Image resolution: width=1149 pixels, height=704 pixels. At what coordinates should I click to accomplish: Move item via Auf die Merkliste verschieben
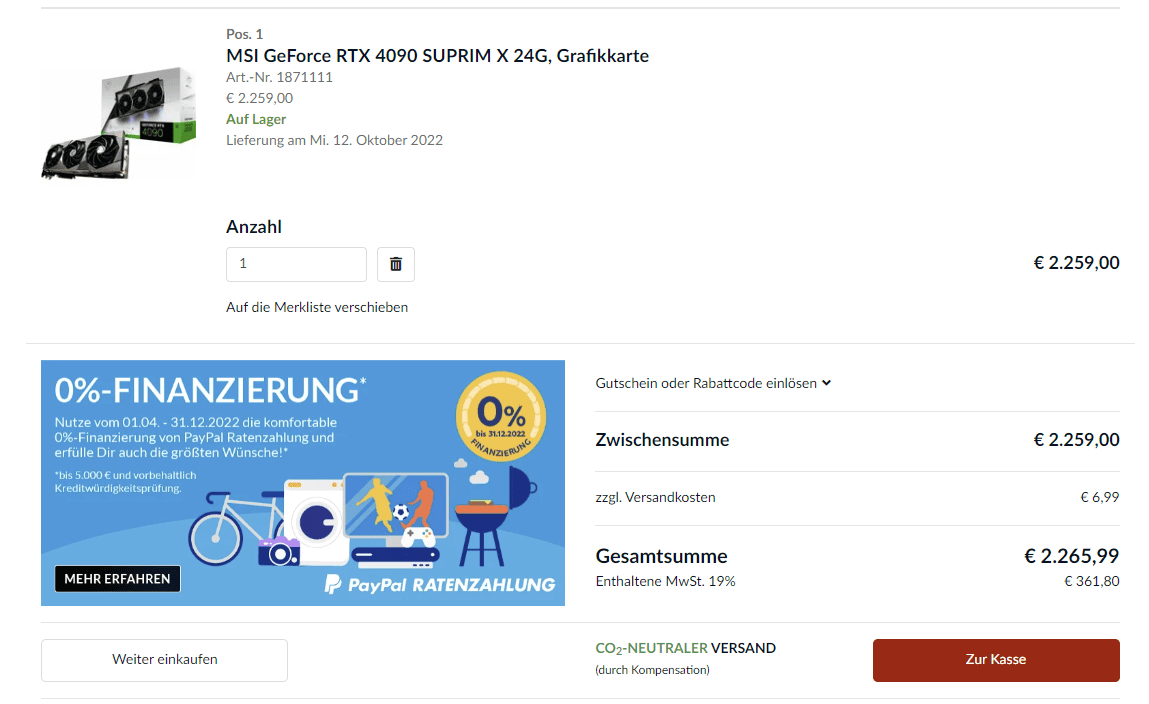pyautogui.click(x=317, y=308)
